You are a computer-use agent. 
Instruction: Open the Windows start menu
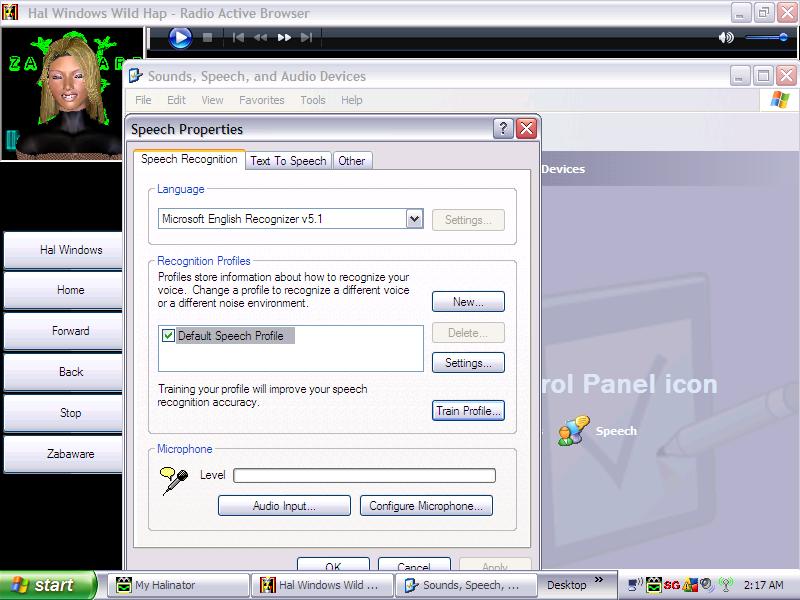tap(47, 585)
